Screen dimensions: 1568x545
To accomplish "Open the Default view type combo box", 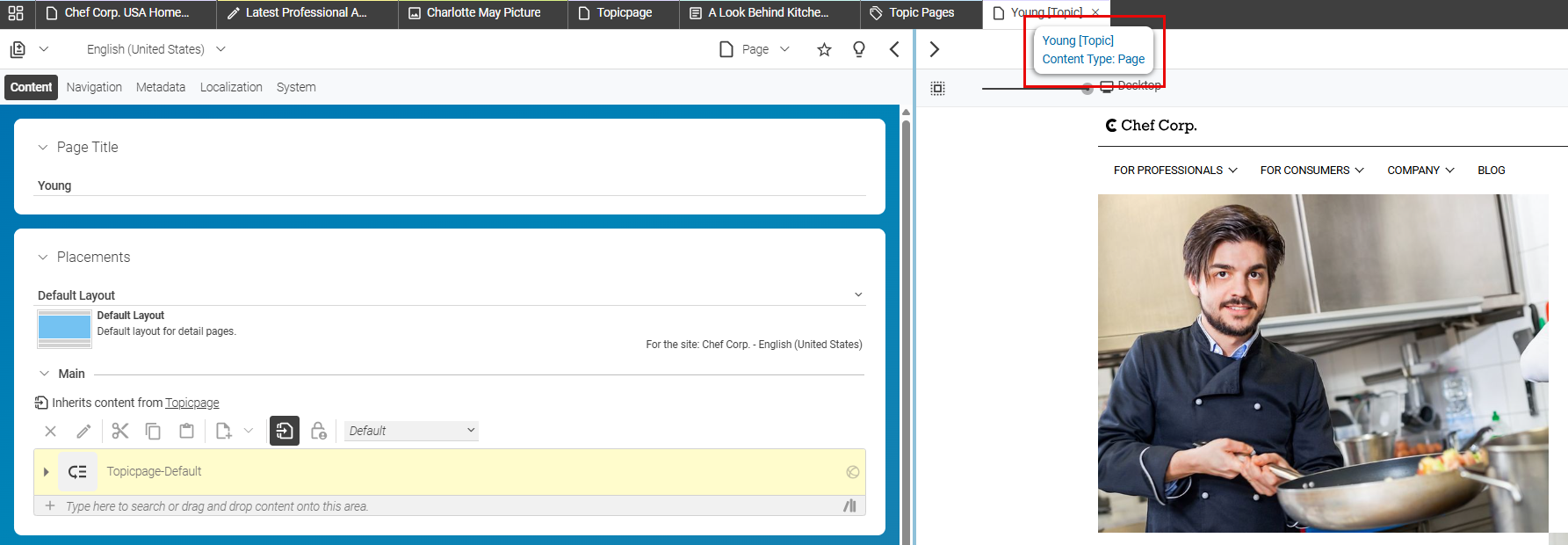I will tap(410, 431).
